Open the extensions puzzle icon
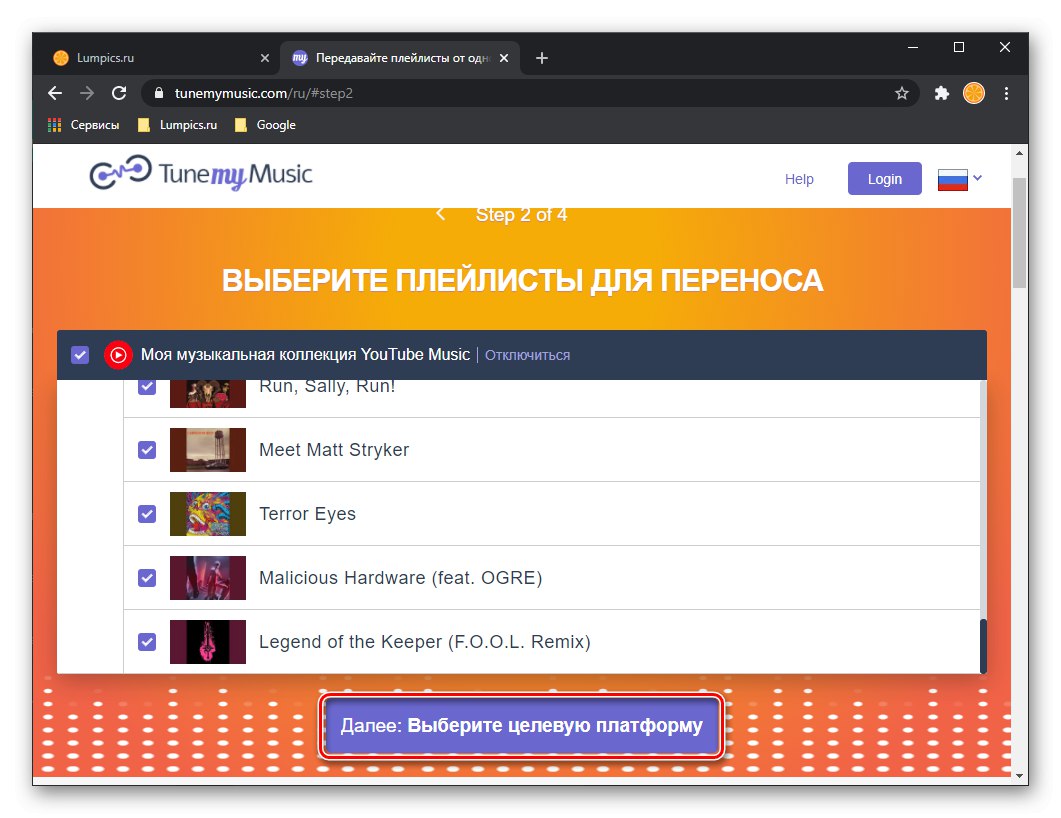This screenshot has width=1061, height=818. (x=941, y=93)
